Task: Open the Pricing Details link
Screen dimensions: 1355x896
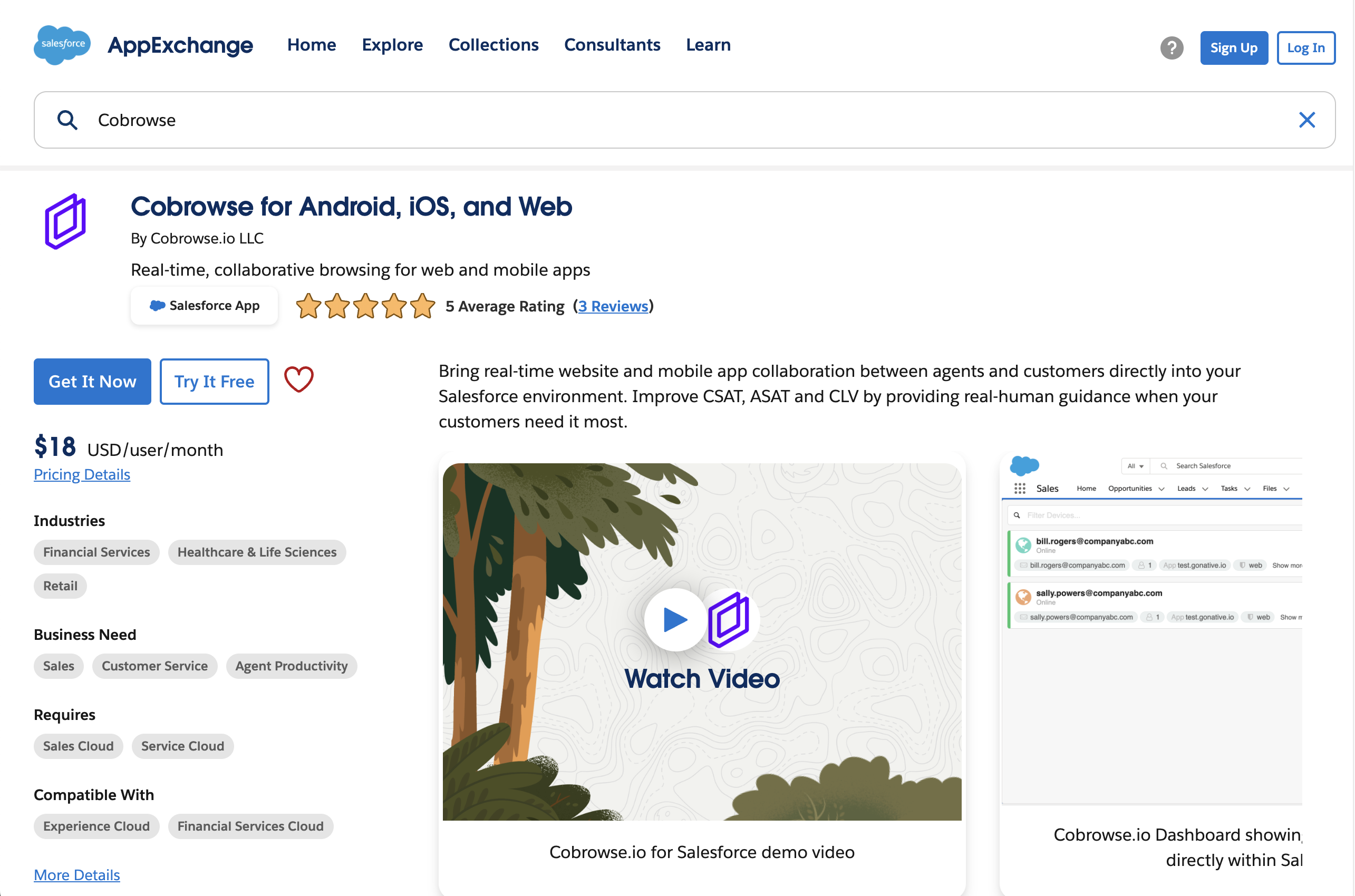Action: coord(82,474)
